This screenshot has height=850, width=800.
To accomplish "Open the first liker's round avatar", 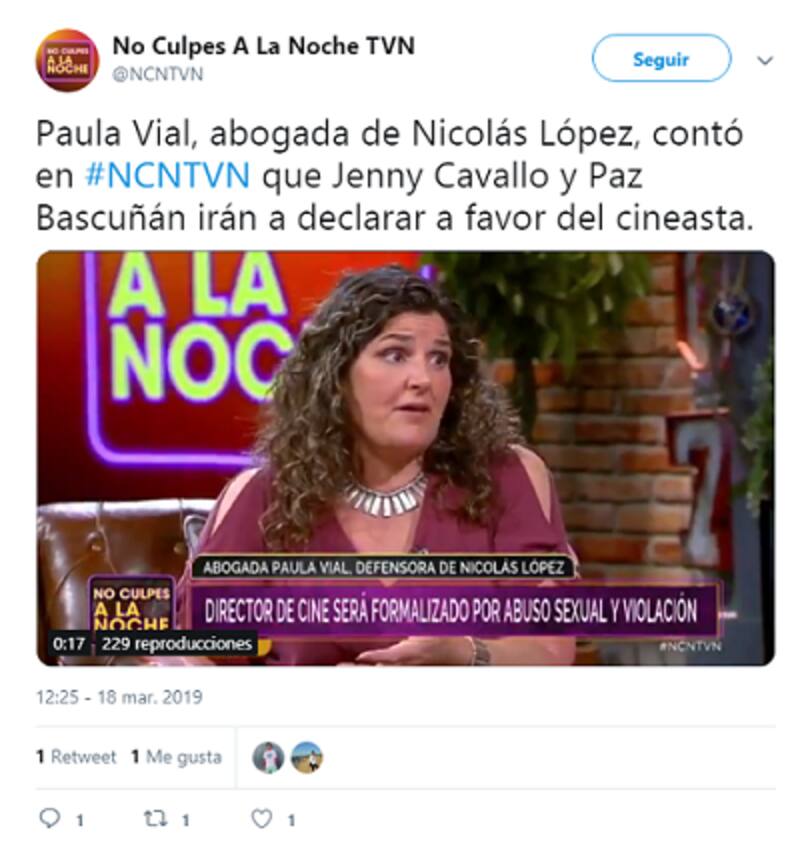I will [x=268, y=757].
